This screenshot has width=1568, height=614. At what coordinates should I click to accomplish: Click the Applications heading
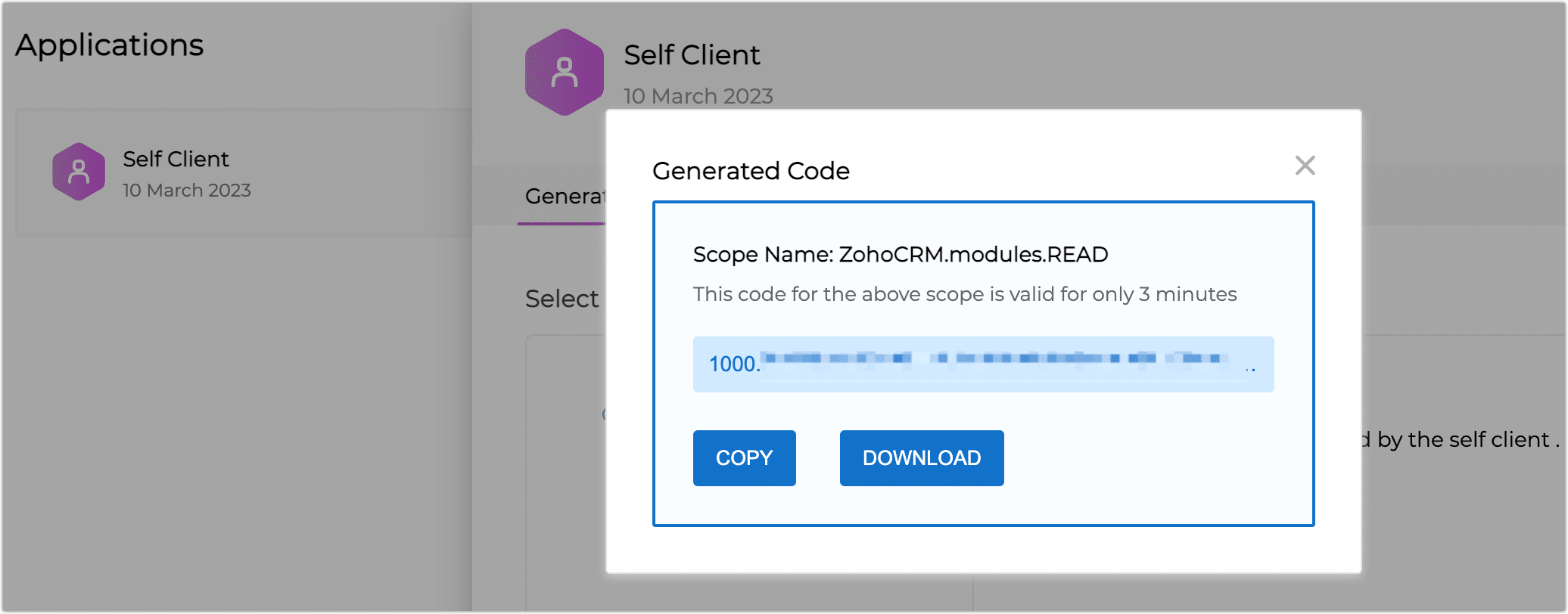pyautogui.click(x=109, y=45)
